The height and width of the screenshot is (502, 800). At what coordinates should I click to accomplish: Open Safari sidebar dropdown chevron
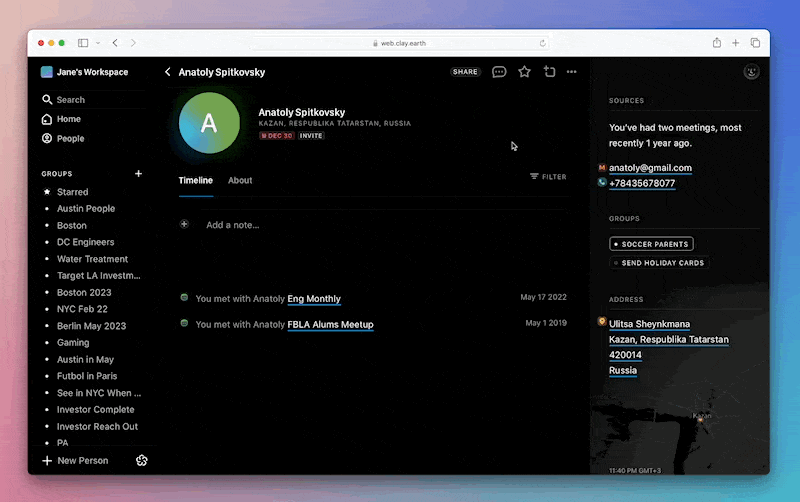point(96,43)
